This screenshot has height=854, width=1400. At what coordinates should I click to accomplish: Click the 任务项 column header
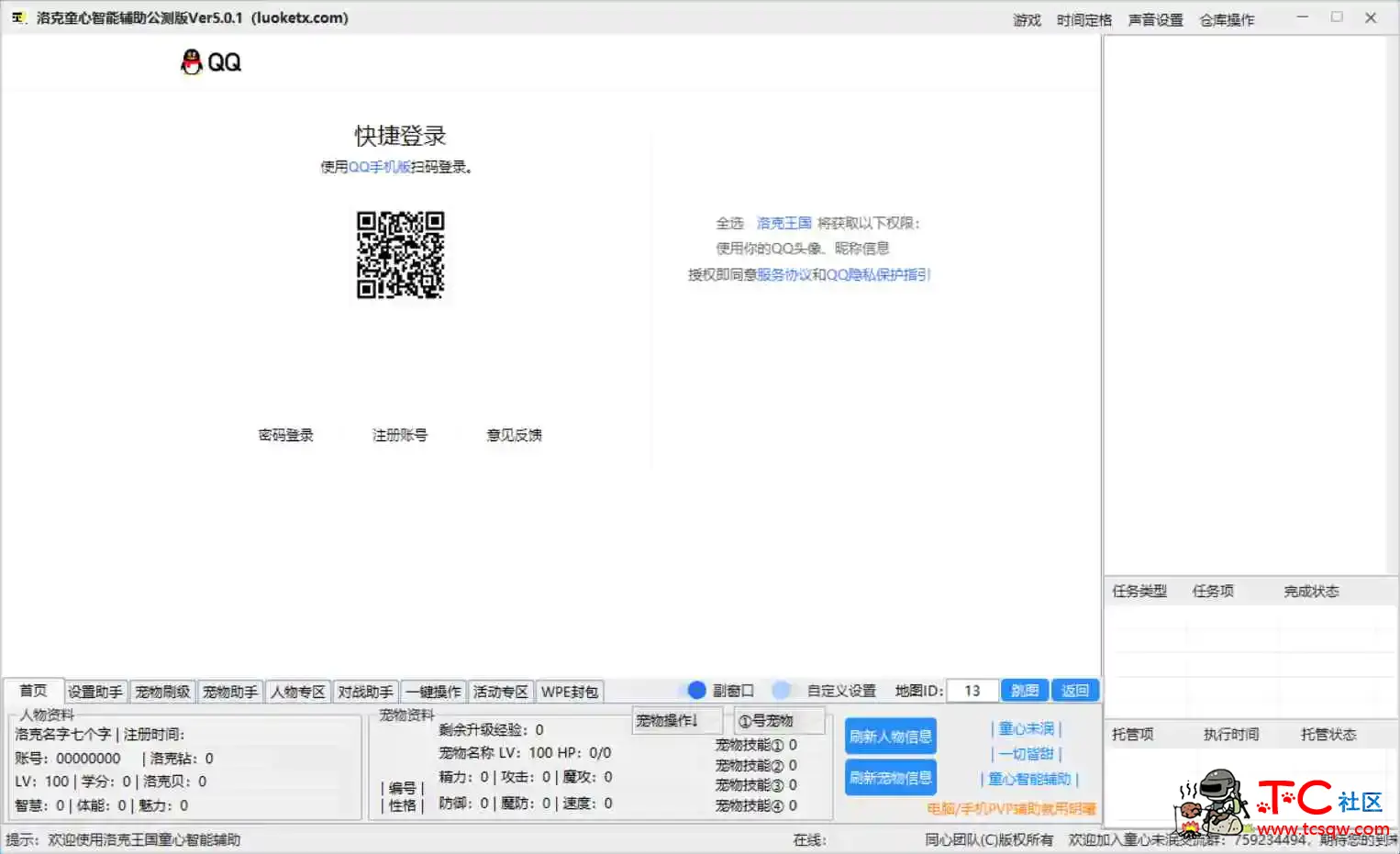(x=1213, y=591)
